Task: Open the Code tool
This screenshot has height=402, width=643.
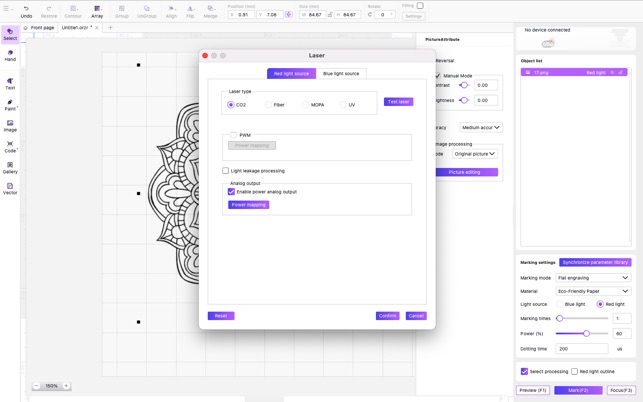Action: click(x=10, y=147)
